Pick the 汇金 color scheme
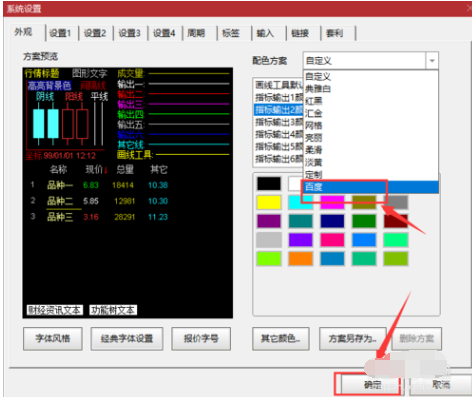 click(370, 113)
